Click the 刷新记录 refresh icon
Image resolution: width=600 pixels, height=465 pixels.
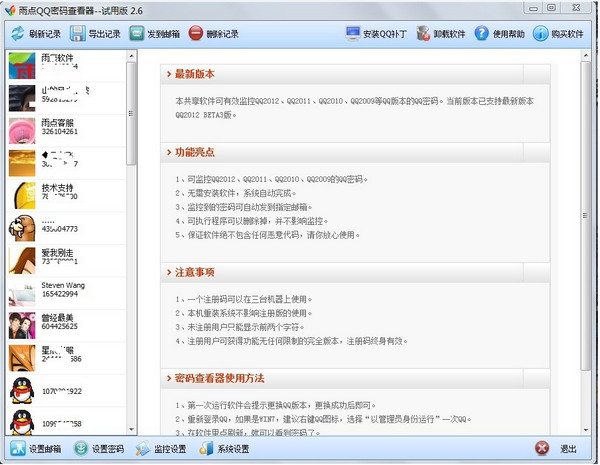[17, 33]
